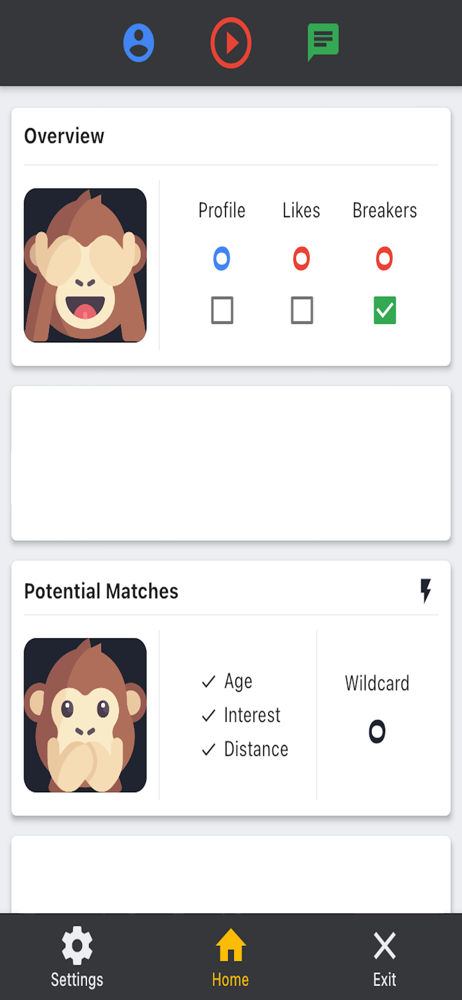
Task: Check the Profile checkbox
Action: (222, 311)
